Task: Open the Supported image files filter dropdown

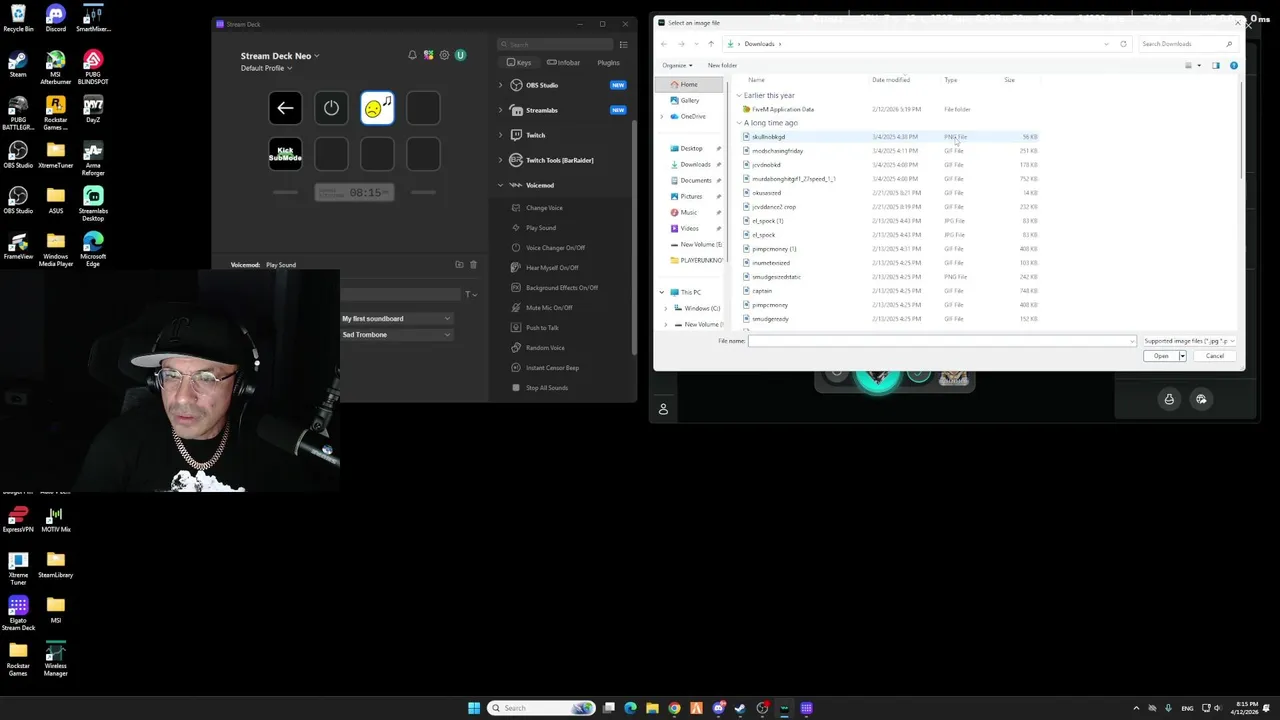Action: point(1189,341)
